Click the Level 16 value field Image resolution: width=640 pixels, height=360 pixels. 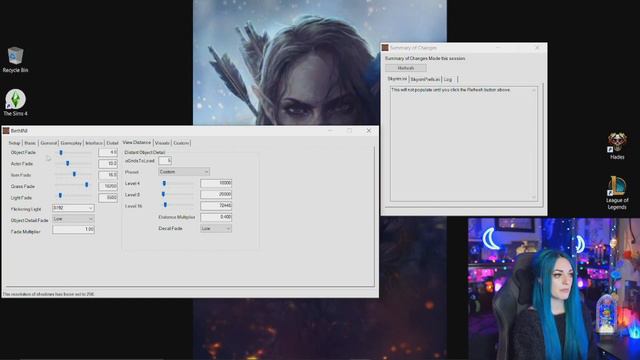[216, 206]
